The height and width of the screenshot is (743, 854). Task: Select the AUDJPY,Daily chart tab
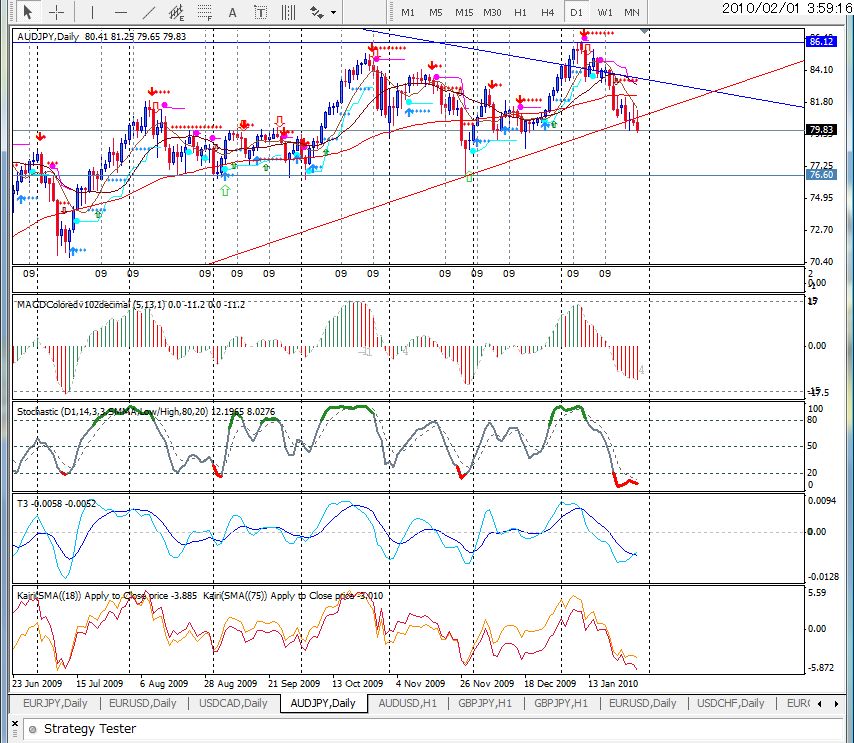pos(323,703)
